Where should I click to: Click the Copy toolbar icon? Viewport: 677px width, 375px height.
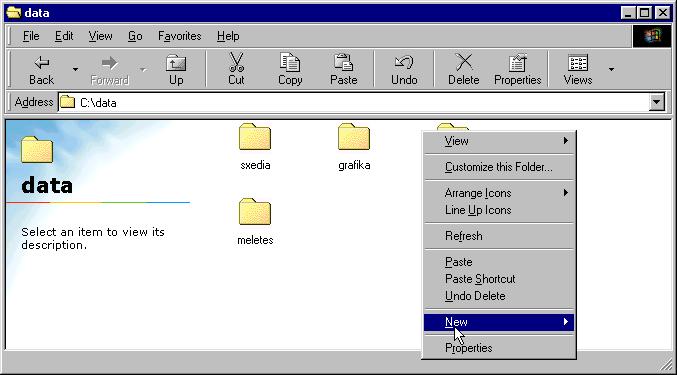[x=290, y=69]
